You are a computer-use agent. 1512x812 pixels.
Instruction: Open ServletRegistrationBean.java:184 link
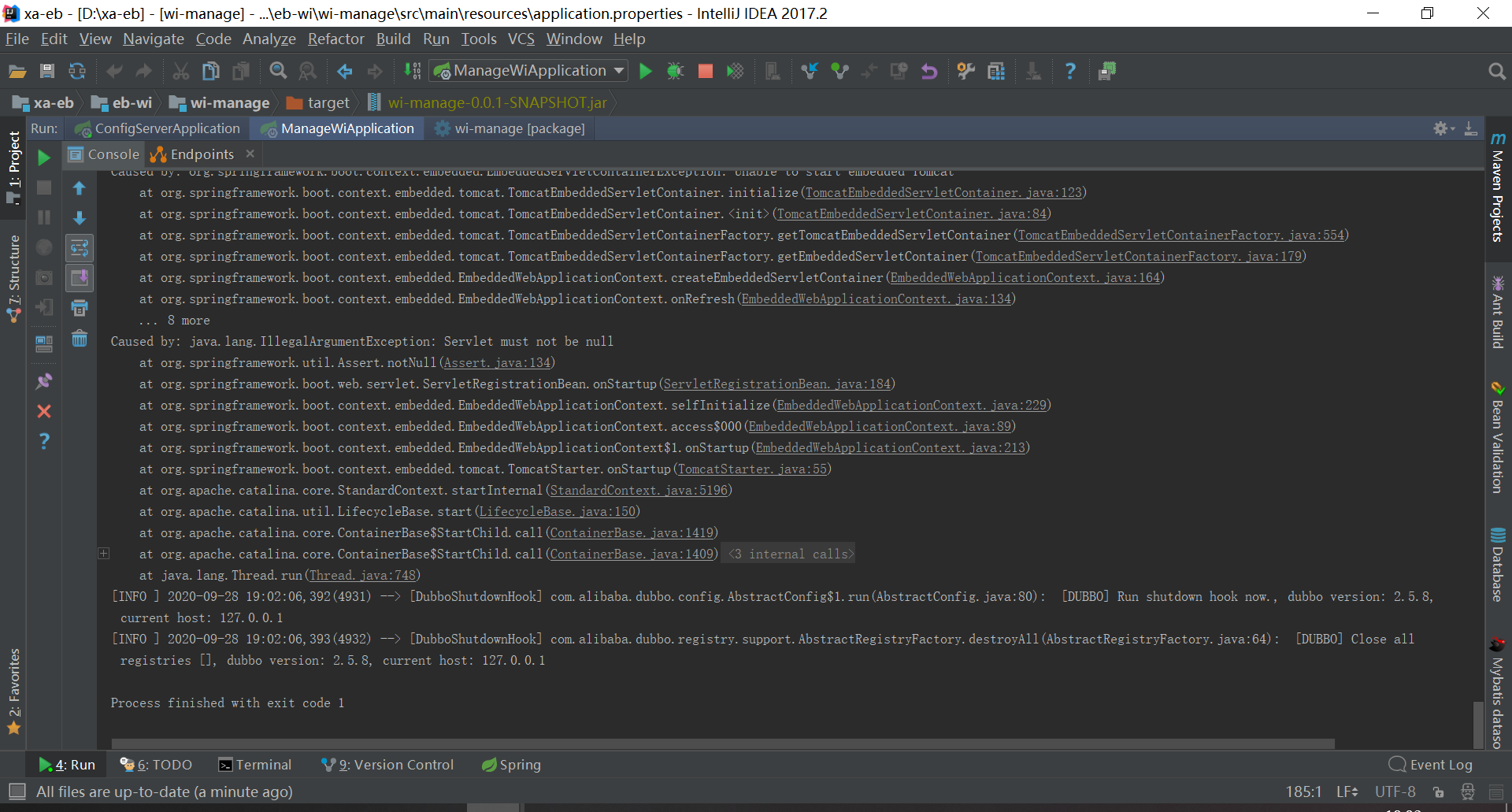click(777, 384)
